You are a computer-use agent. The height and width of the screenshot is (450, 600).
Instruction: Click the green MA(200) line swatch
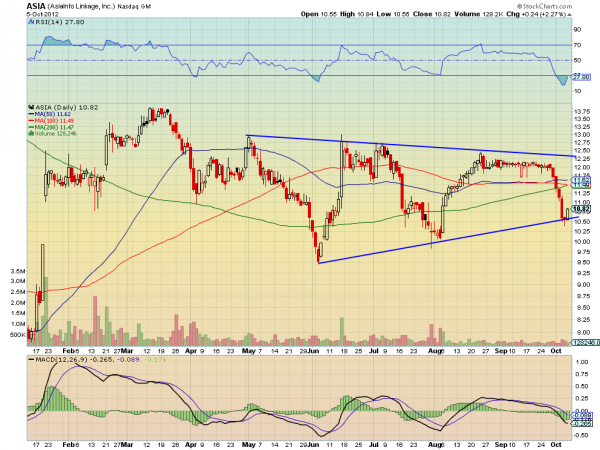(x=31, y=127)
